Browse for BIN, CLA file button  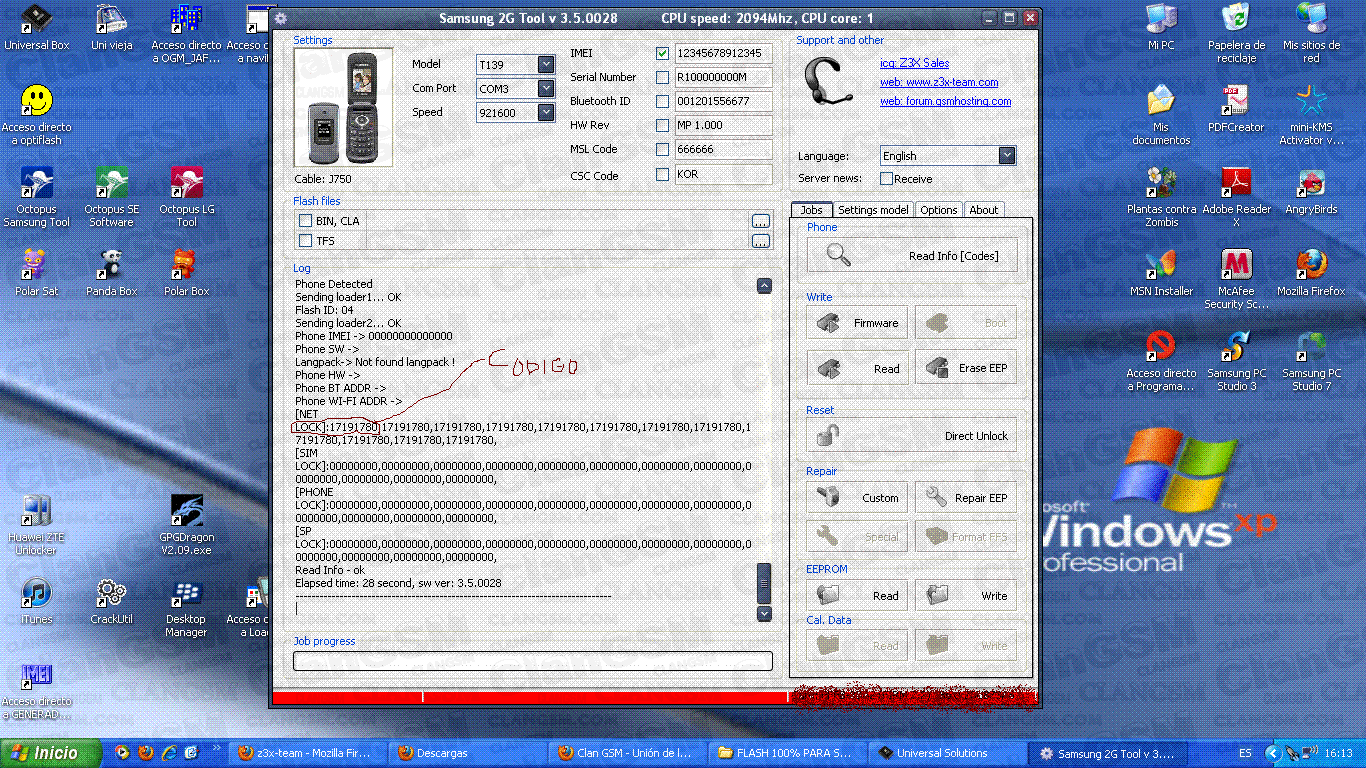pos(761,221)
